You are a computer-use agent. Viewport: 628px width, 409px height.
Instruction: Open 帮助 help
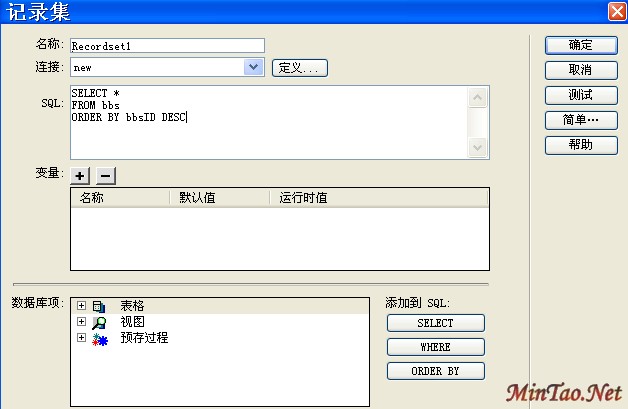coord(580,145)
